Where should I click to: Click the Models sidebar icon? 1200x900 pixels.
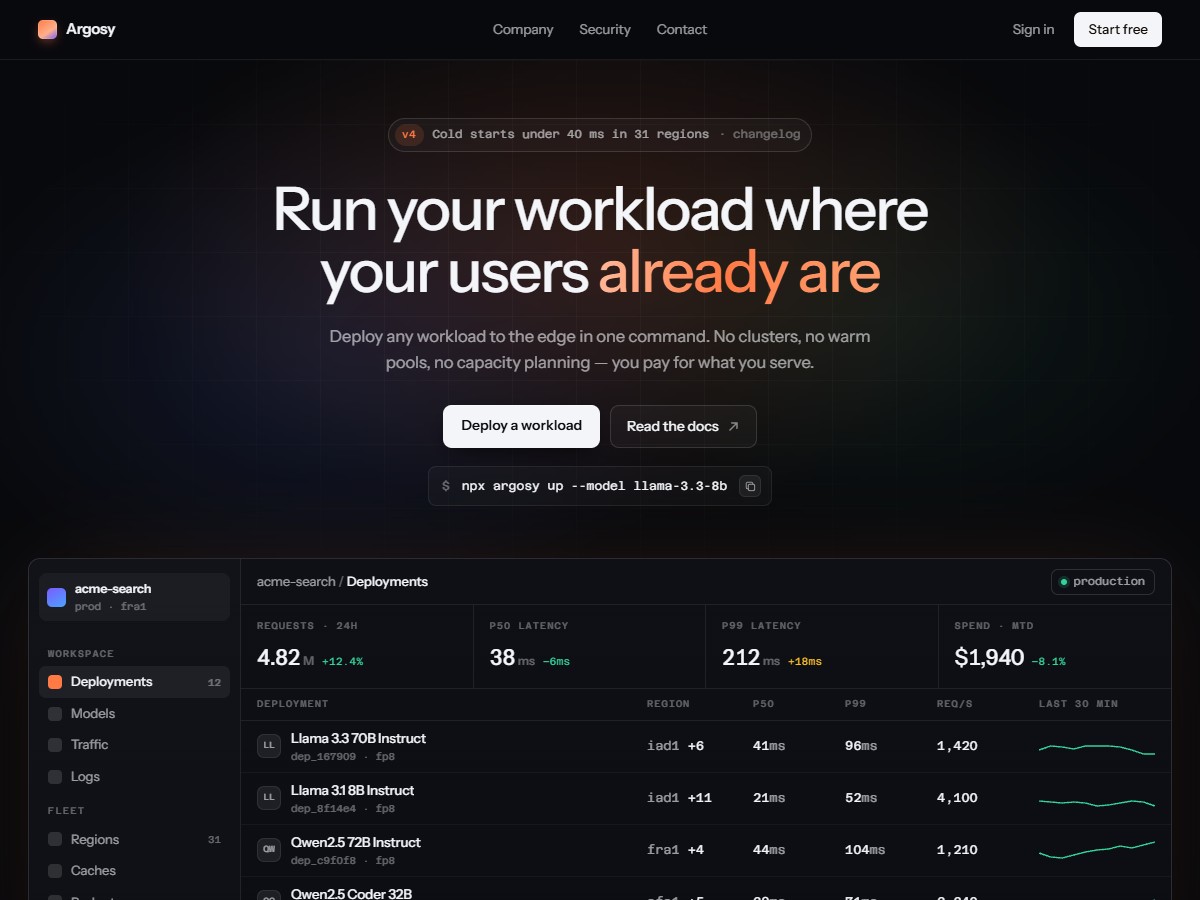(x=55, y=714)
